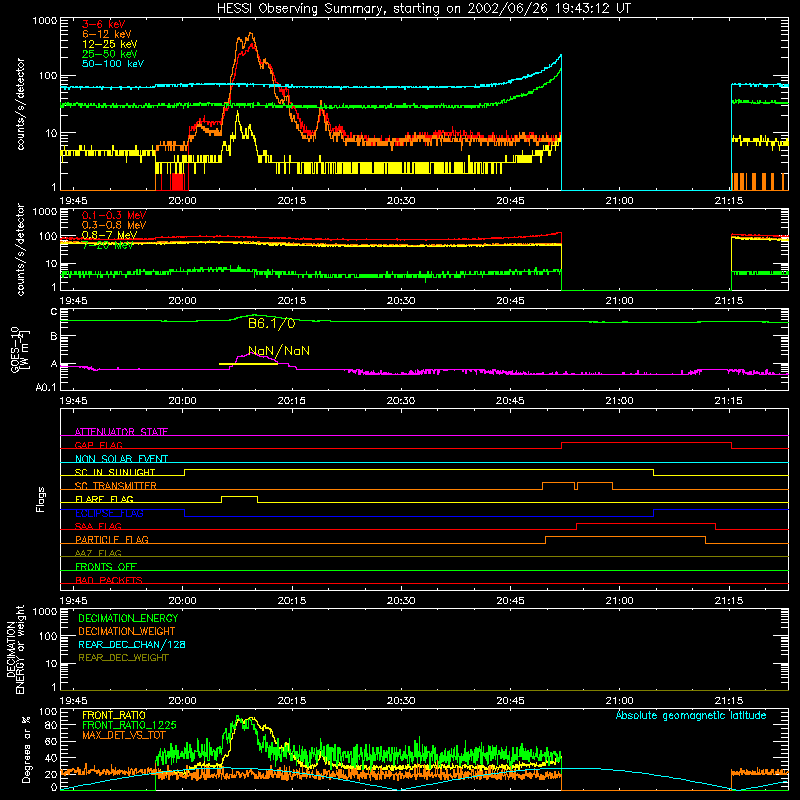Click the NaN/NaN annotation in GOES panel

pyautogui.click(x=279, y=351)
